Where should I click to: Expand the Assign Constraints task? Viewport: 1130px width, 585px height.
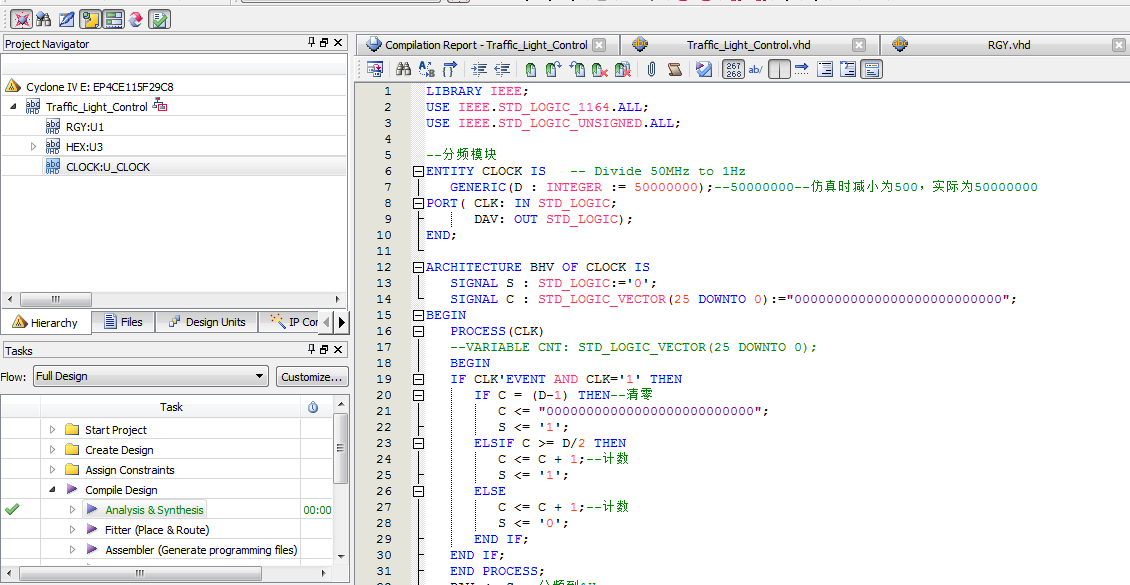tap(52, 470)
